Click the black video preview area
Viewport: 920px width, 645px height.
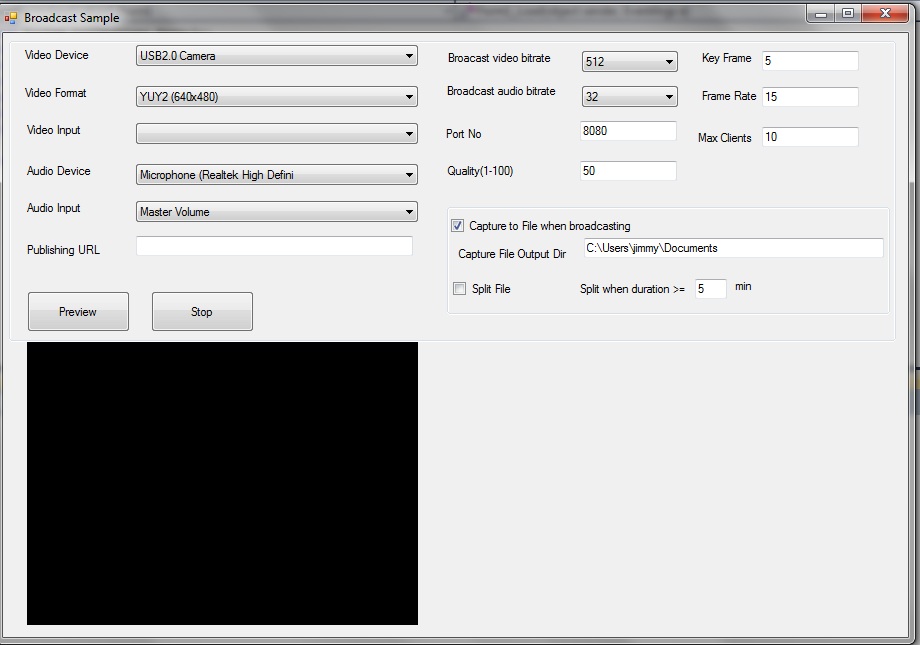(x=222, y=483)
